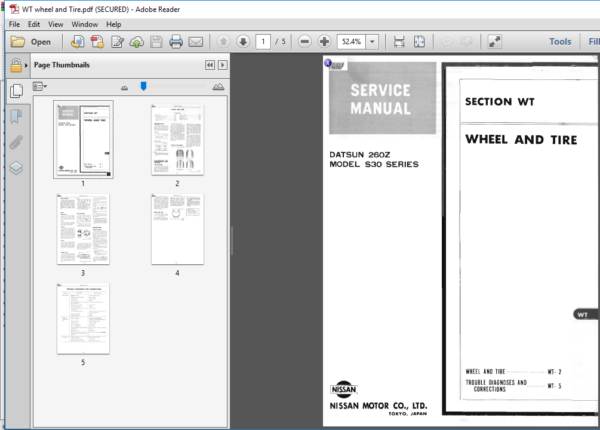The image size is (600, 430).
Task: Click the highlight text icon
Action: pos(466,41)
